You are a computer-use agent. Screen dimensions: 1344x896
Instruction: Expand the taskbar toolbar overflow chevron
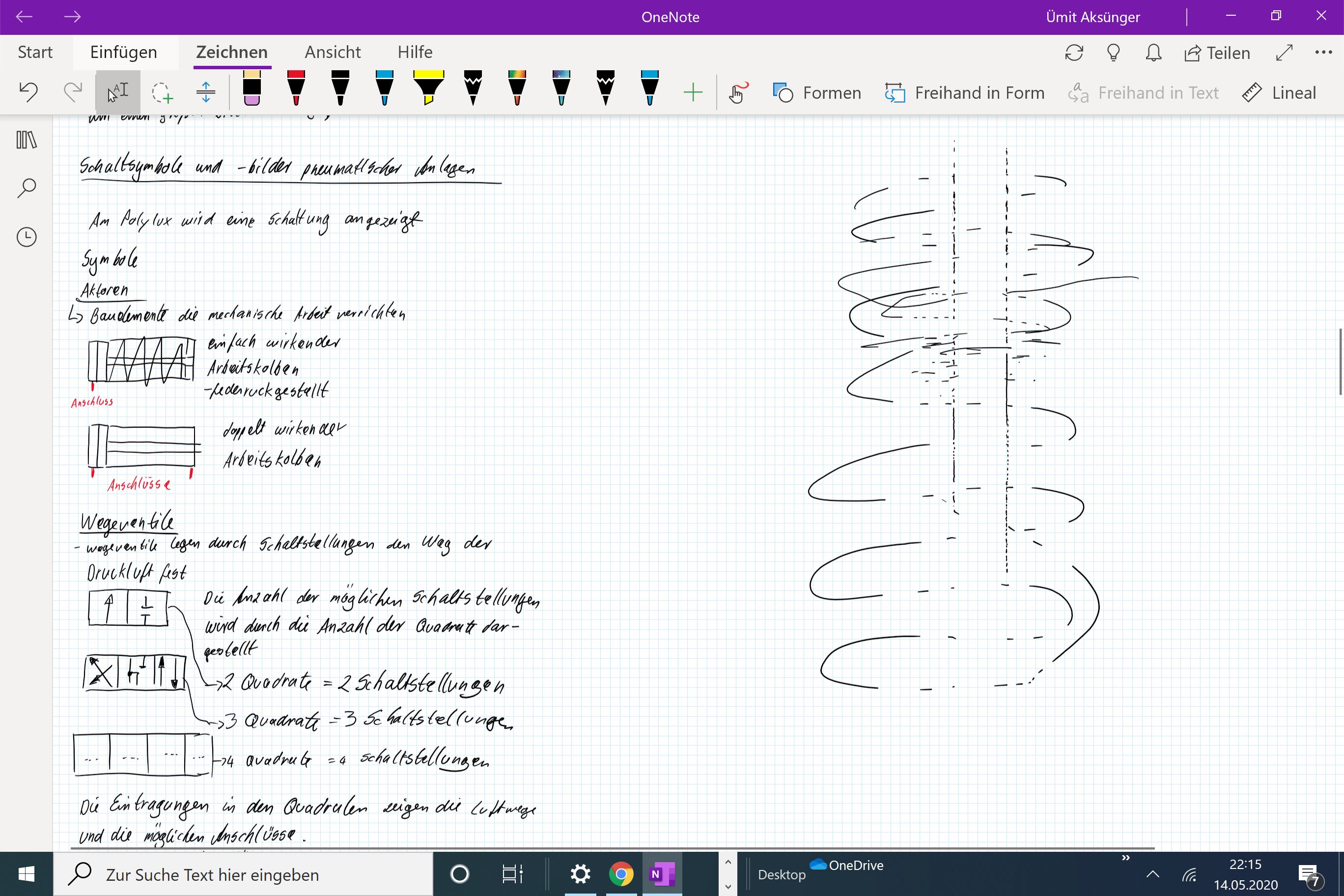[x=1126, y=858]
